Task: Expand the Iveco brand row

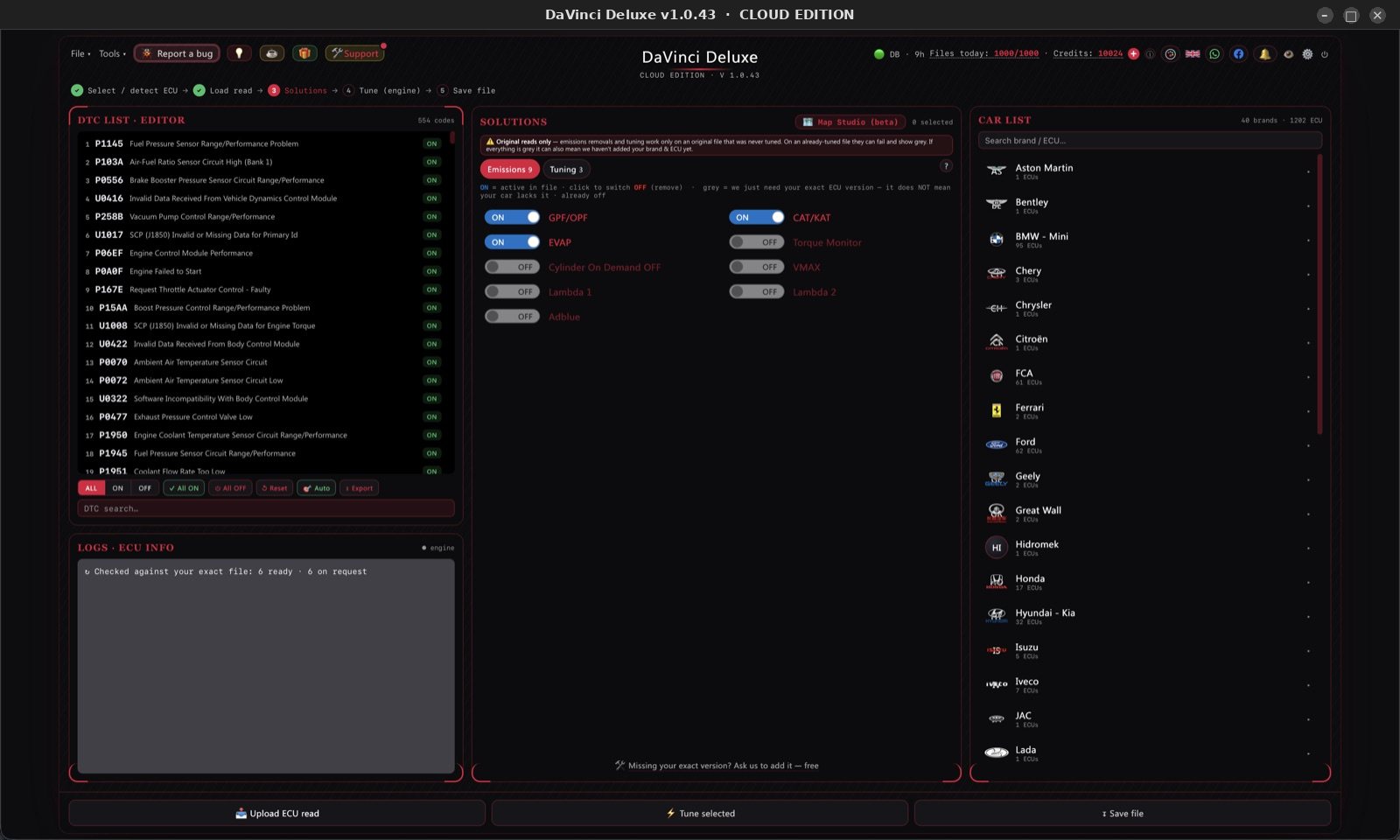Action: [1148, 684]
